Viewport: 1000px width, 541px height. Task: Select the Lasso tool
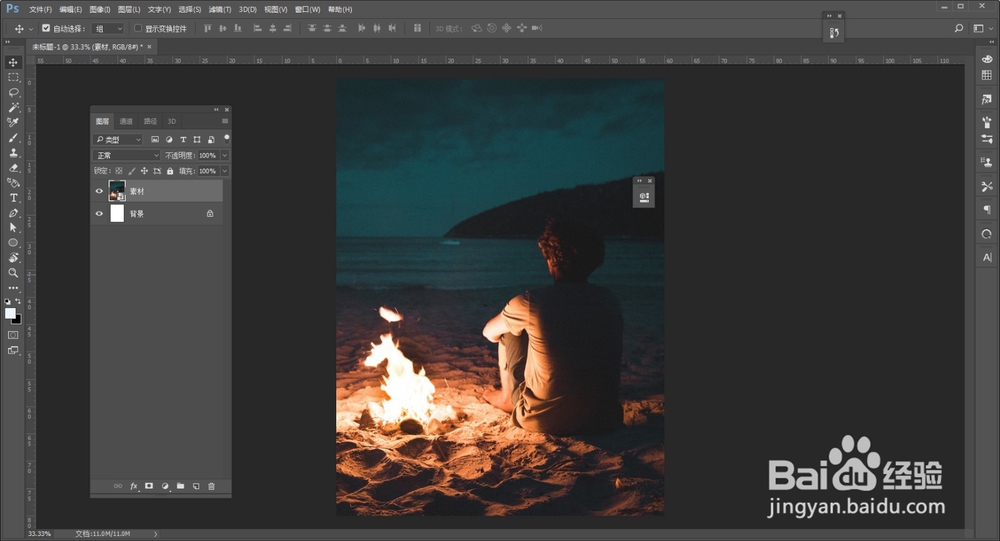click(13, 93)
